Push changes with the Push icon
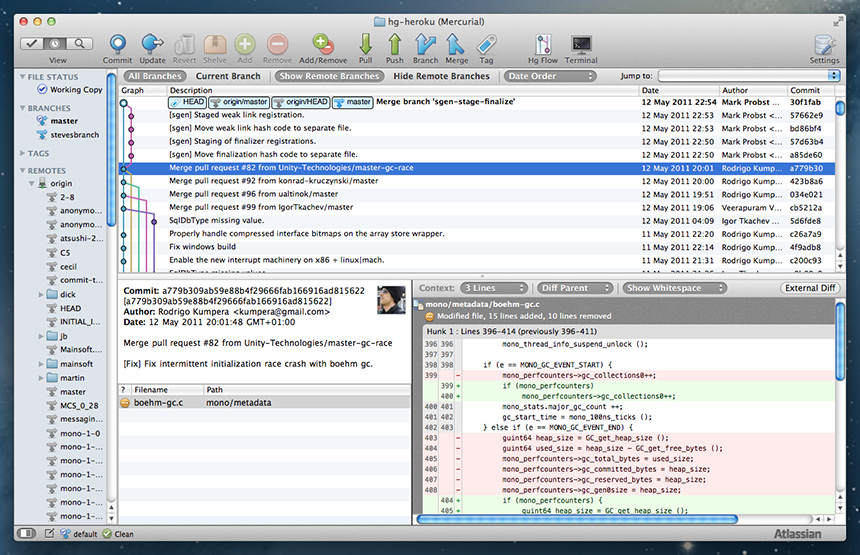 pos(394,45)
